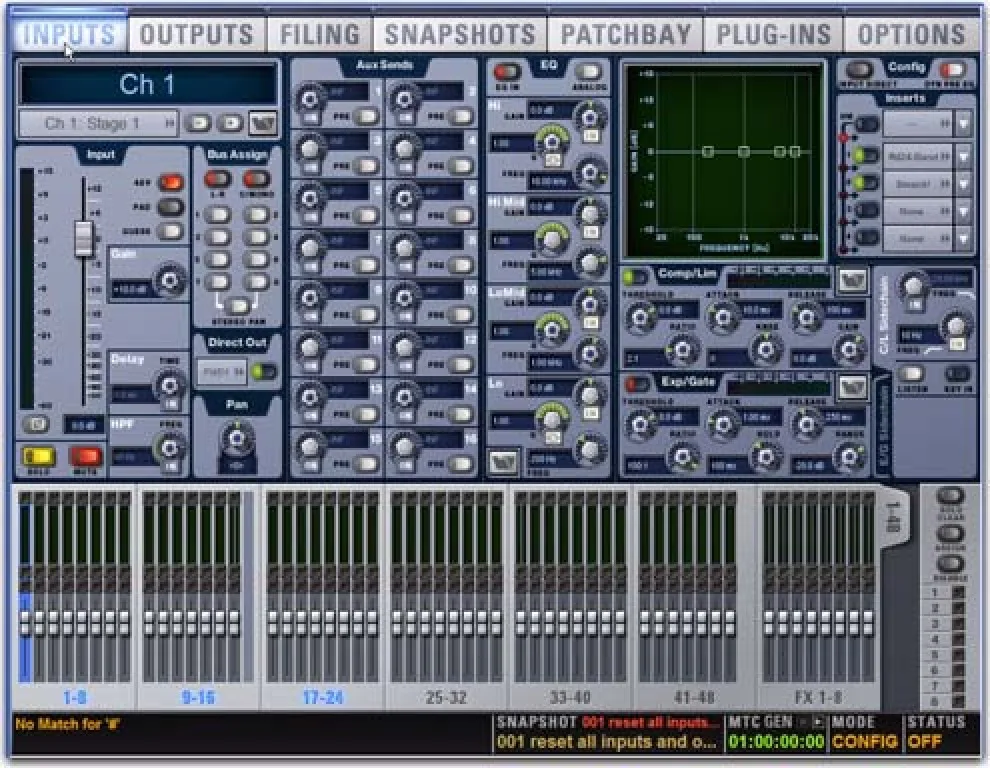Go to the PATCHBAY tab

(x=626, y=34)
